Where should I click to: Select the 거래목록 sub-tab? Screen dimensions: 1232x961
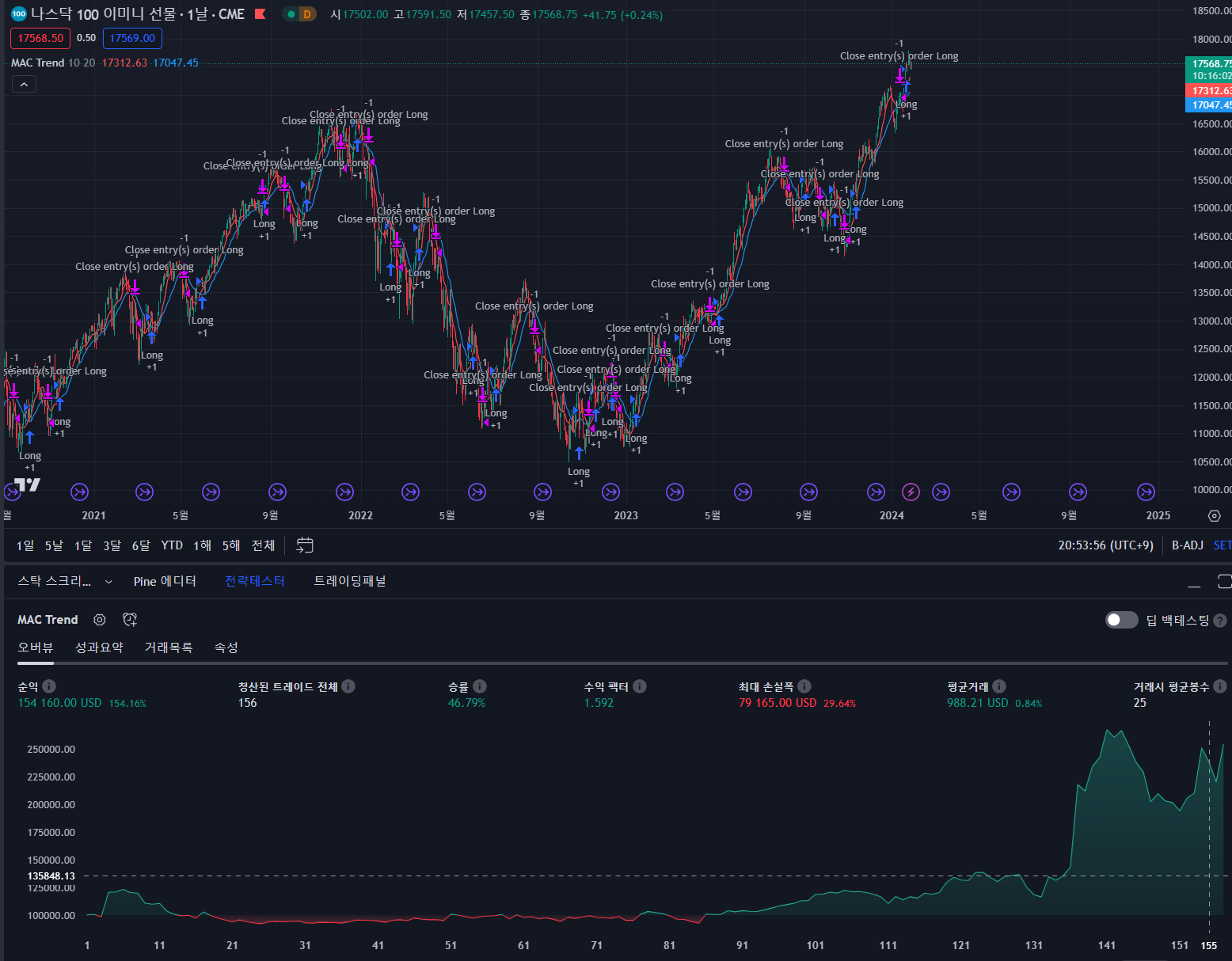coord(169,648)
